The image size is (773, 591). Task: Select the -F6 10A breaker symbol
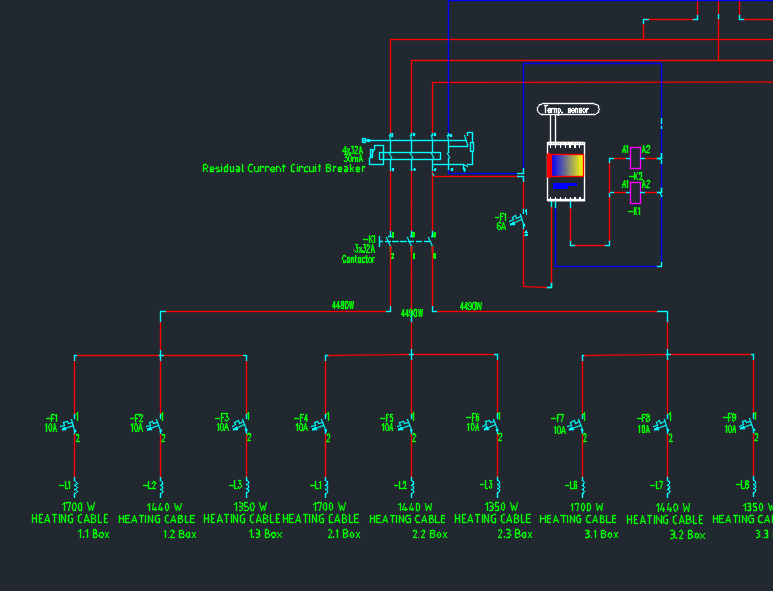click(x=492, y=426)
